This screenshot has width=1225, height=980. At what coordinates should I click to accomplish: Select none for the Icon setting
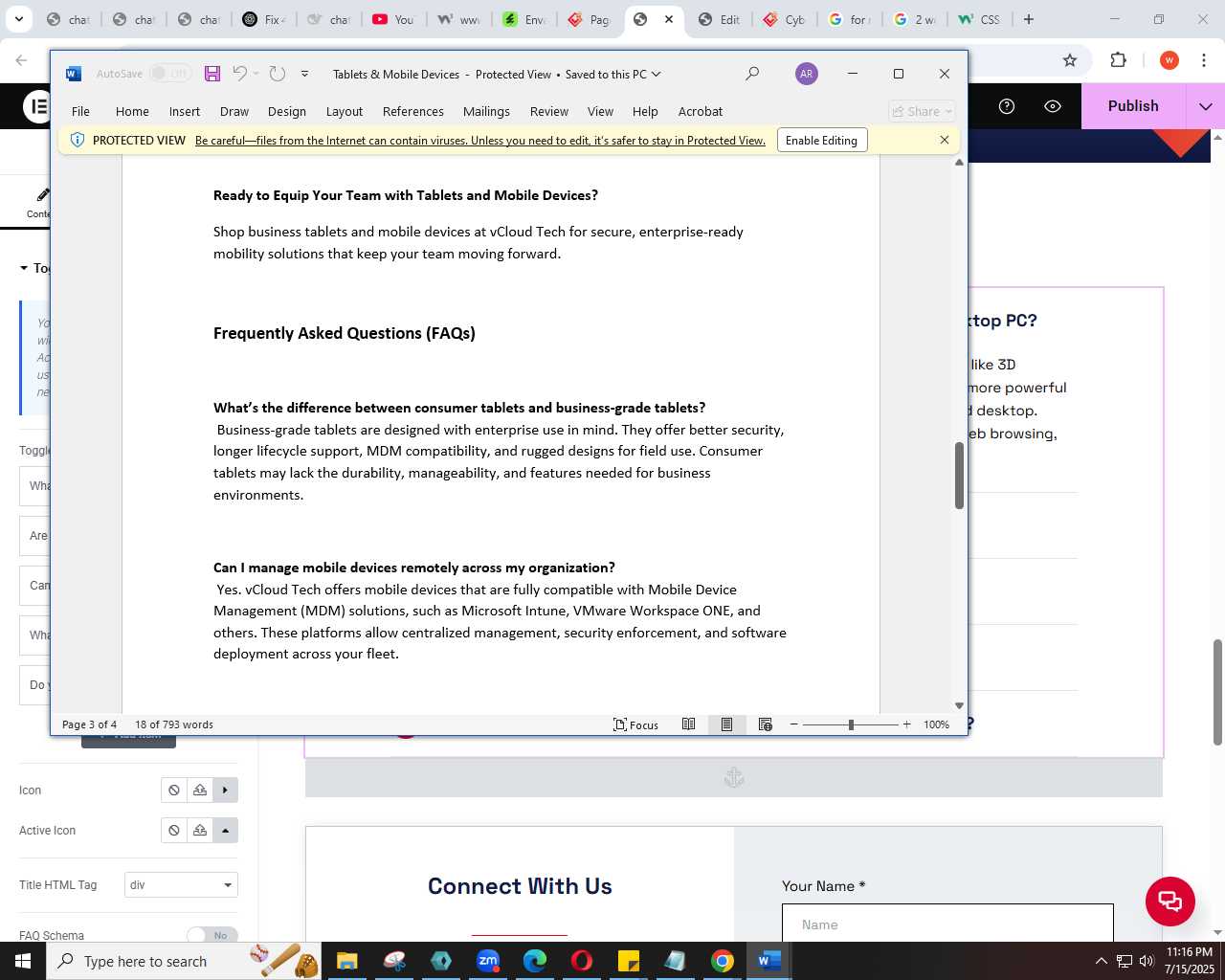(x=174, y=790)
